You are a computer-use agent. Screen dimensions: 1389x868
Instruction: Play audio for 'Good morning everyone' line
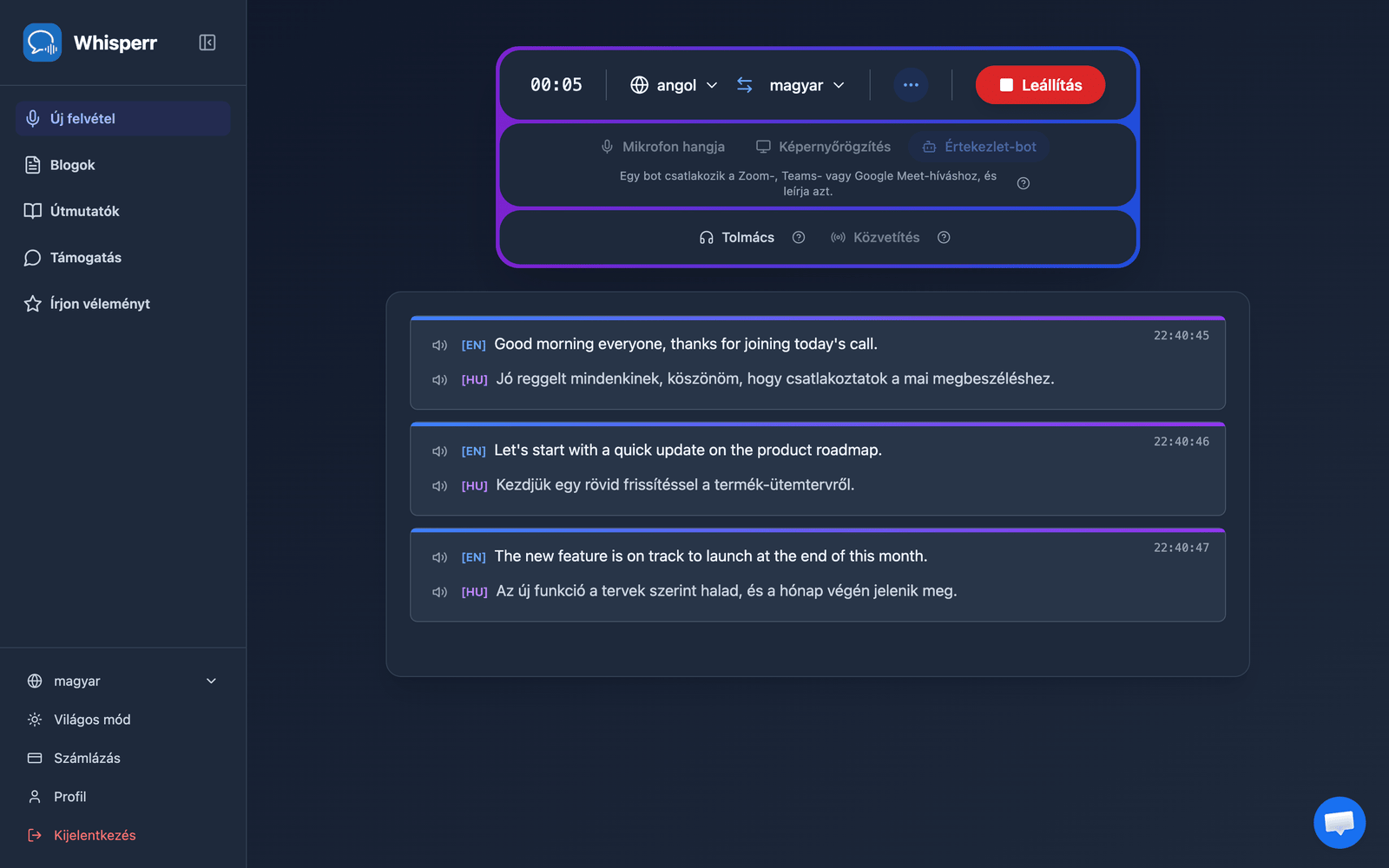point(440,345)
